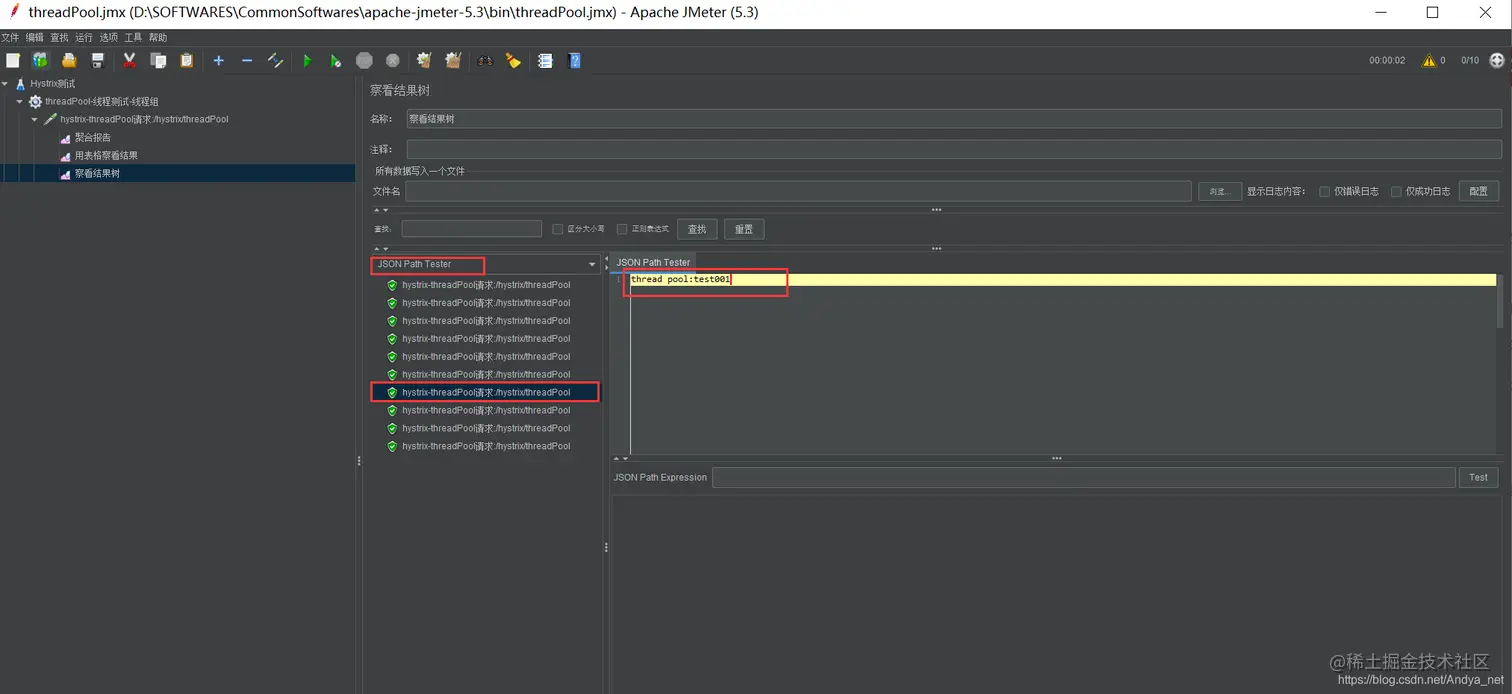Click the Open file folder icon
The image size is (1512, 694).
pyautogui.click(x=69, y=61)
